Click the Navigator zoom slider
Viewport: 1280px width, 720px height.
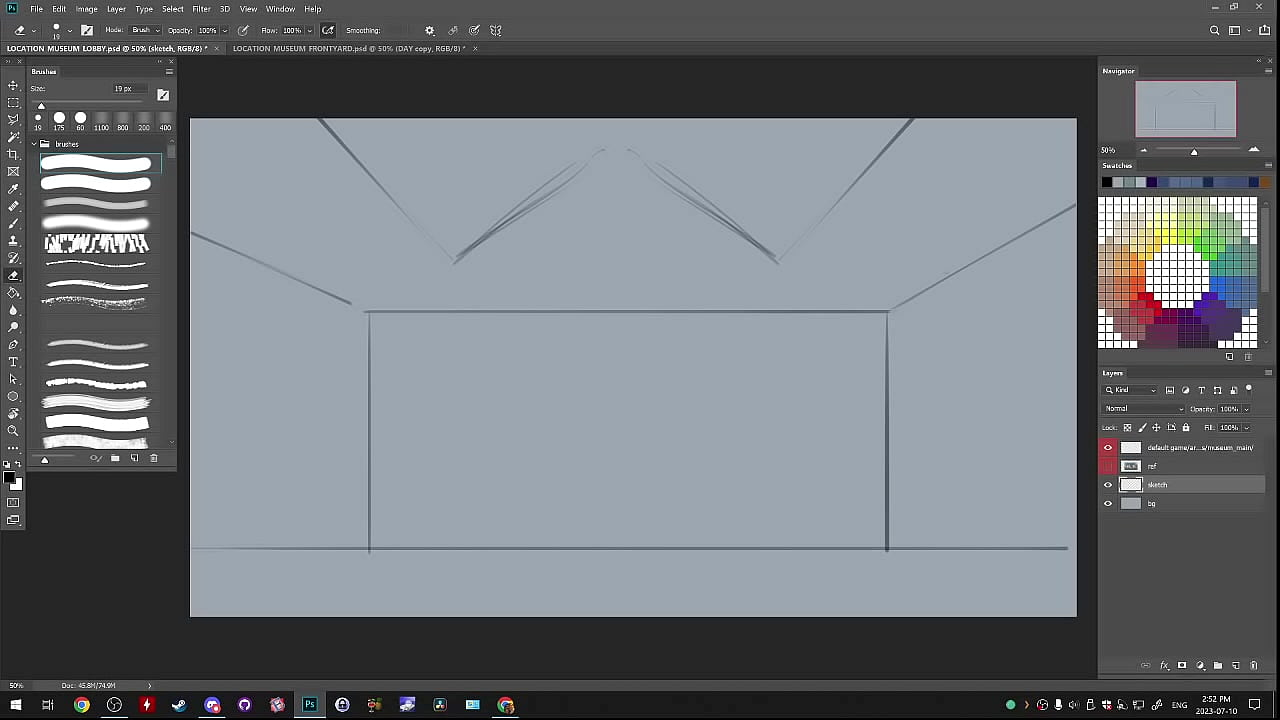pyautogui.click(x=1194, y=151)
